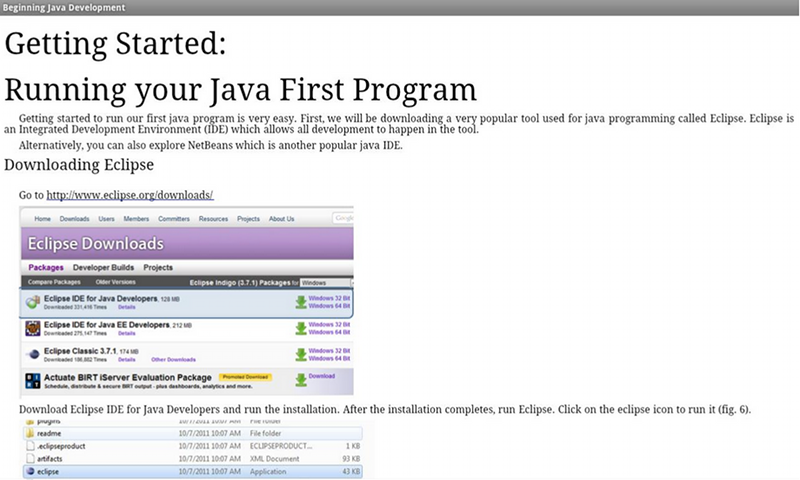Click the XML Document type cell for artifacts
This screenshot has width=800, height=480.
pyautogui.click(x=274, y=459)
